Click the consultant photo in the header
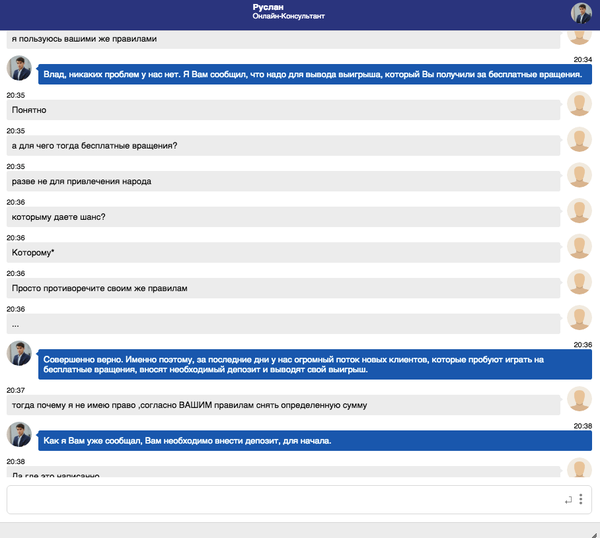The height and width of the screenshot is (538, 600). 581,13
